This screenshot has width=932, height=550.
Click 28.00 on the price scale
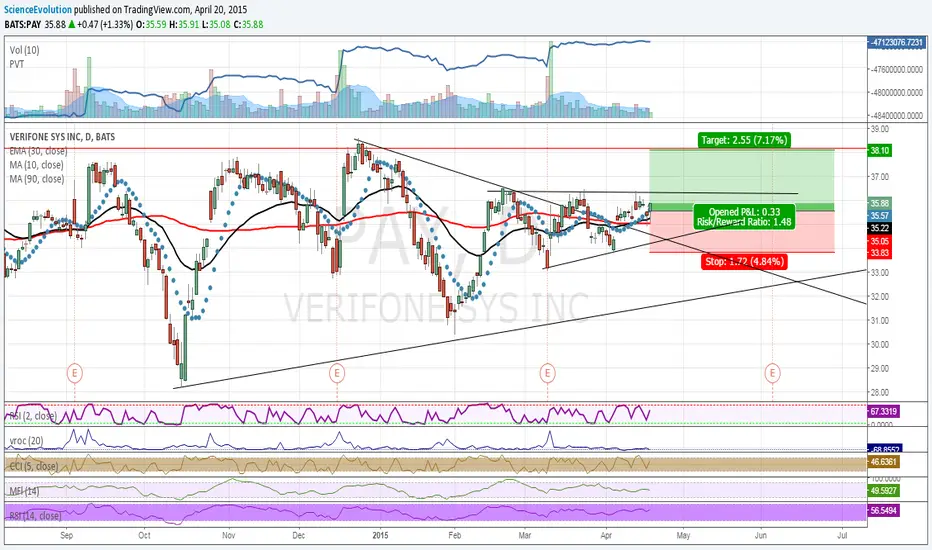(880, 392)
